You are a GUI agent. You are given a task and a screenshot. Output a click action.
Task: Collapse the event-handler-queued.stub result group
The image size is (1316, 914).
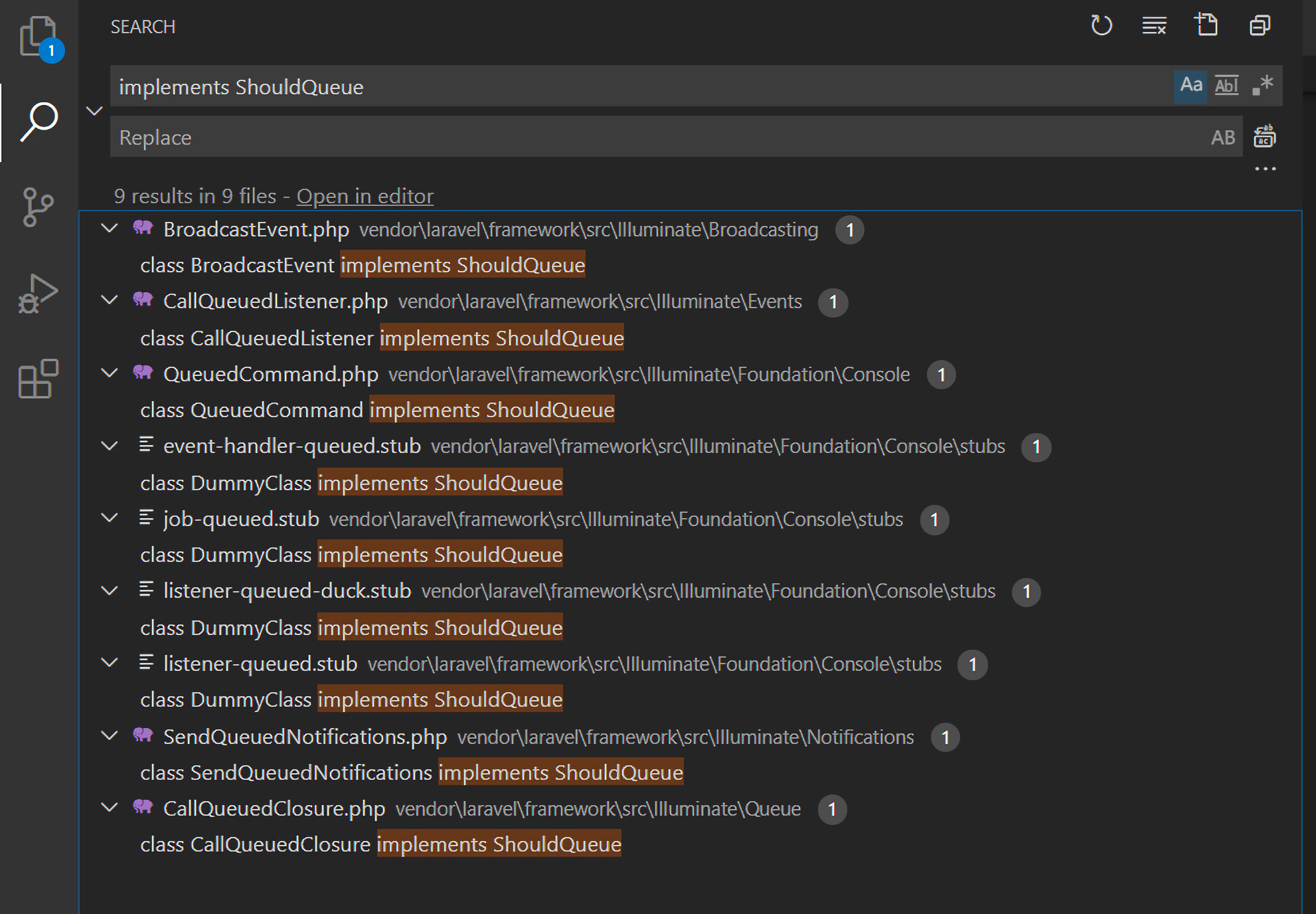[109, 446]
